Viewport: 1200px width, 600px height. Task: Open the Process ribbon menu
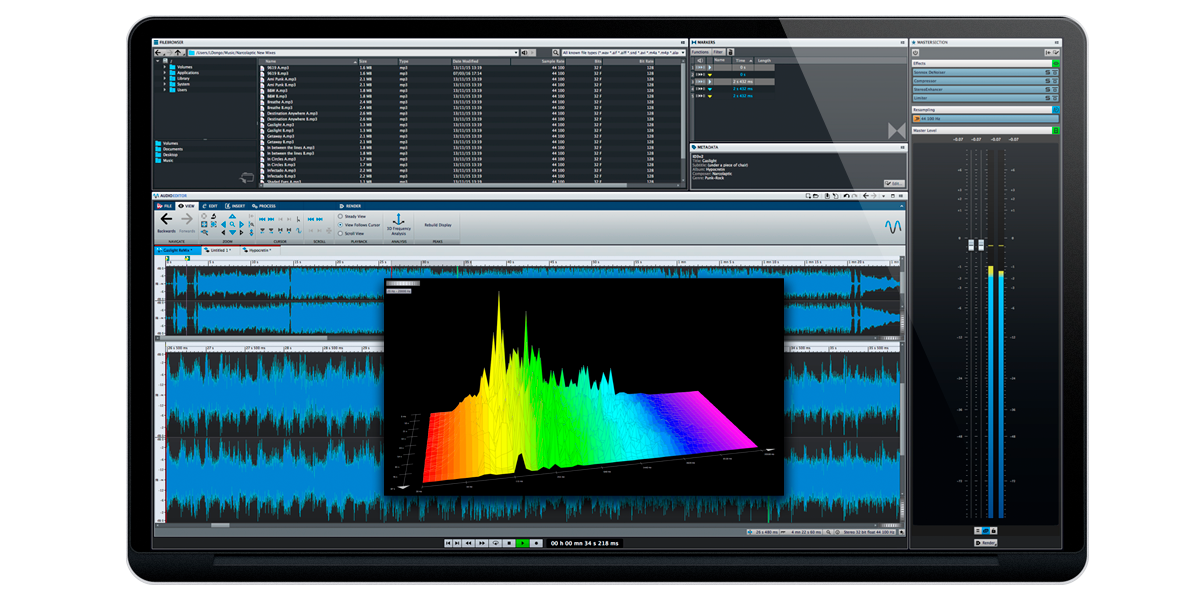(267, 206)
